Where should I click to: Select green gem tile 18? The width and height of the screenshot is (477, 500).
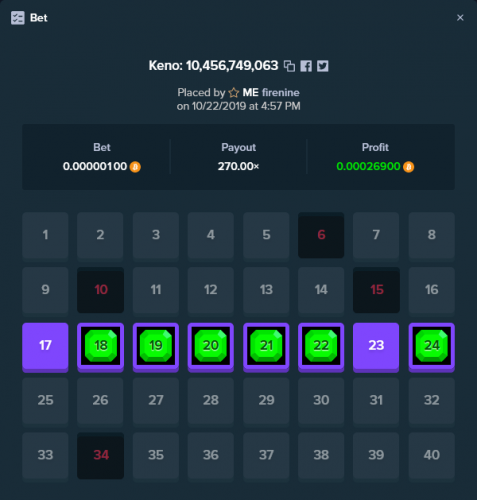pos(101,347)
